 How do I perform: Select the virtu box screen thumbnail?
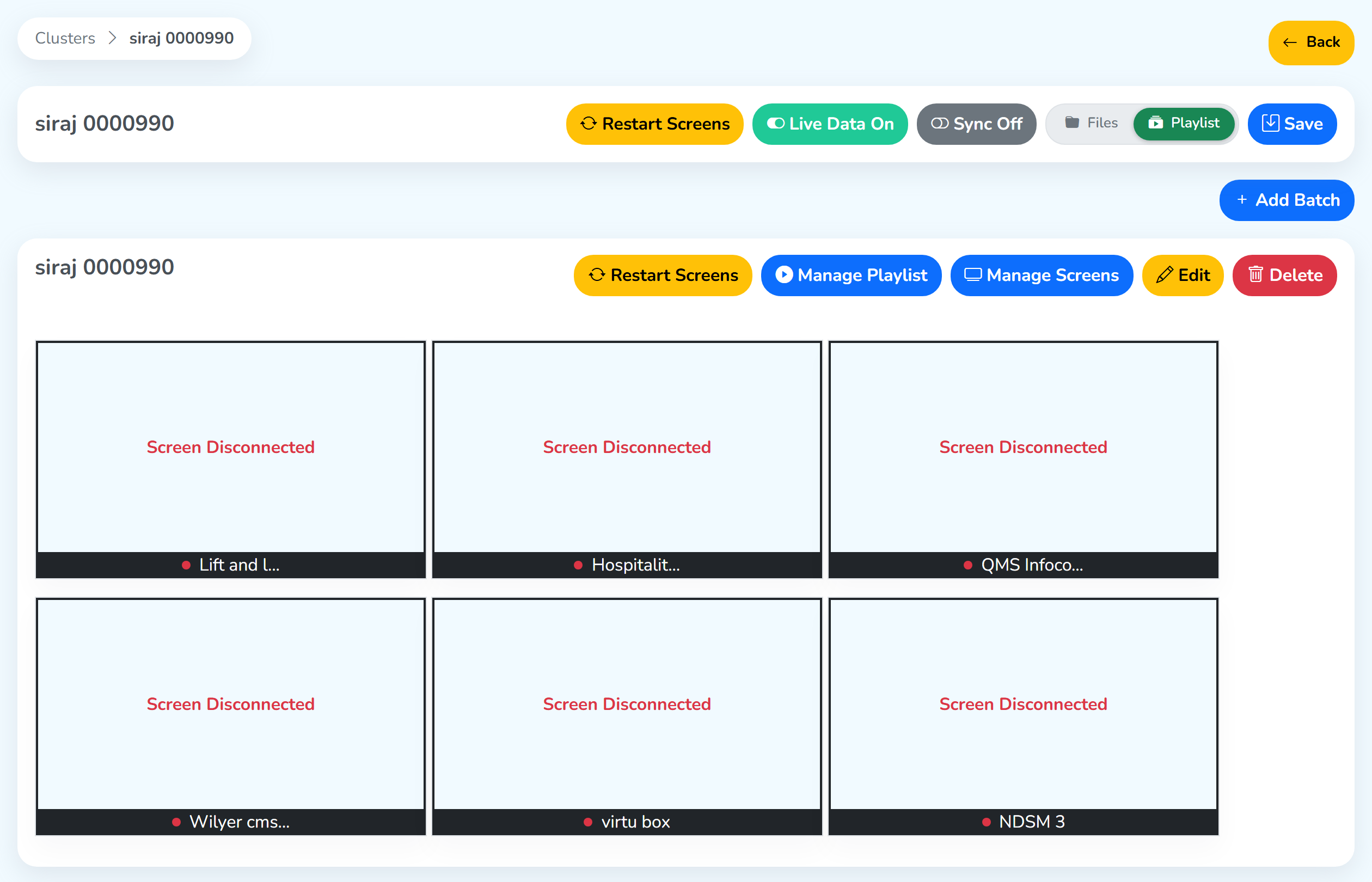coord(627,716)
